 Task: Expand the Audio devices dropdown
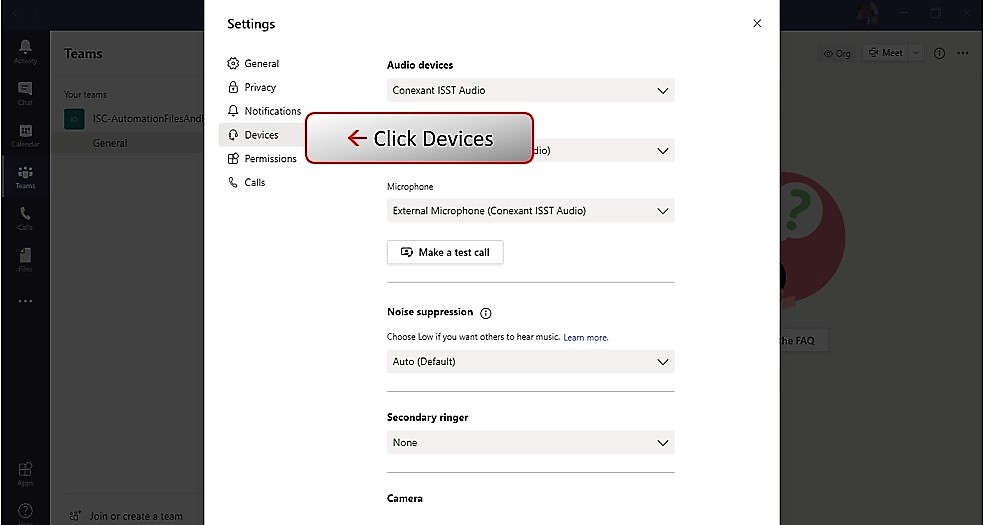530,90
